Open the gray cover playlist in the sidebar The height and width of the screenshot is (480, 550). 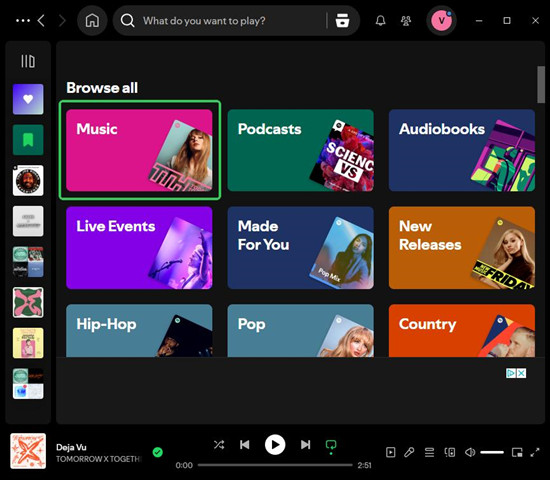coord(28,221)
